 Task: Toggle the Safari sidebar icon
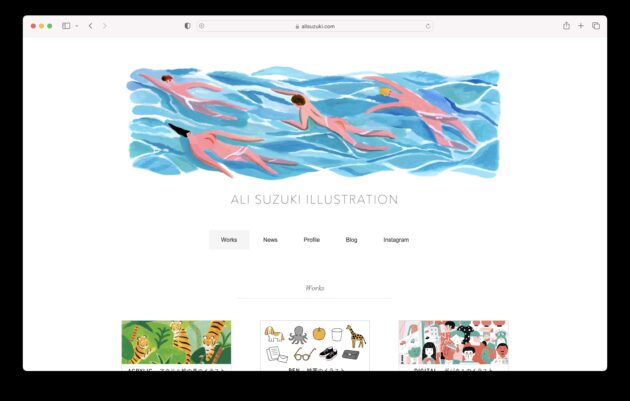click(66, 26)
